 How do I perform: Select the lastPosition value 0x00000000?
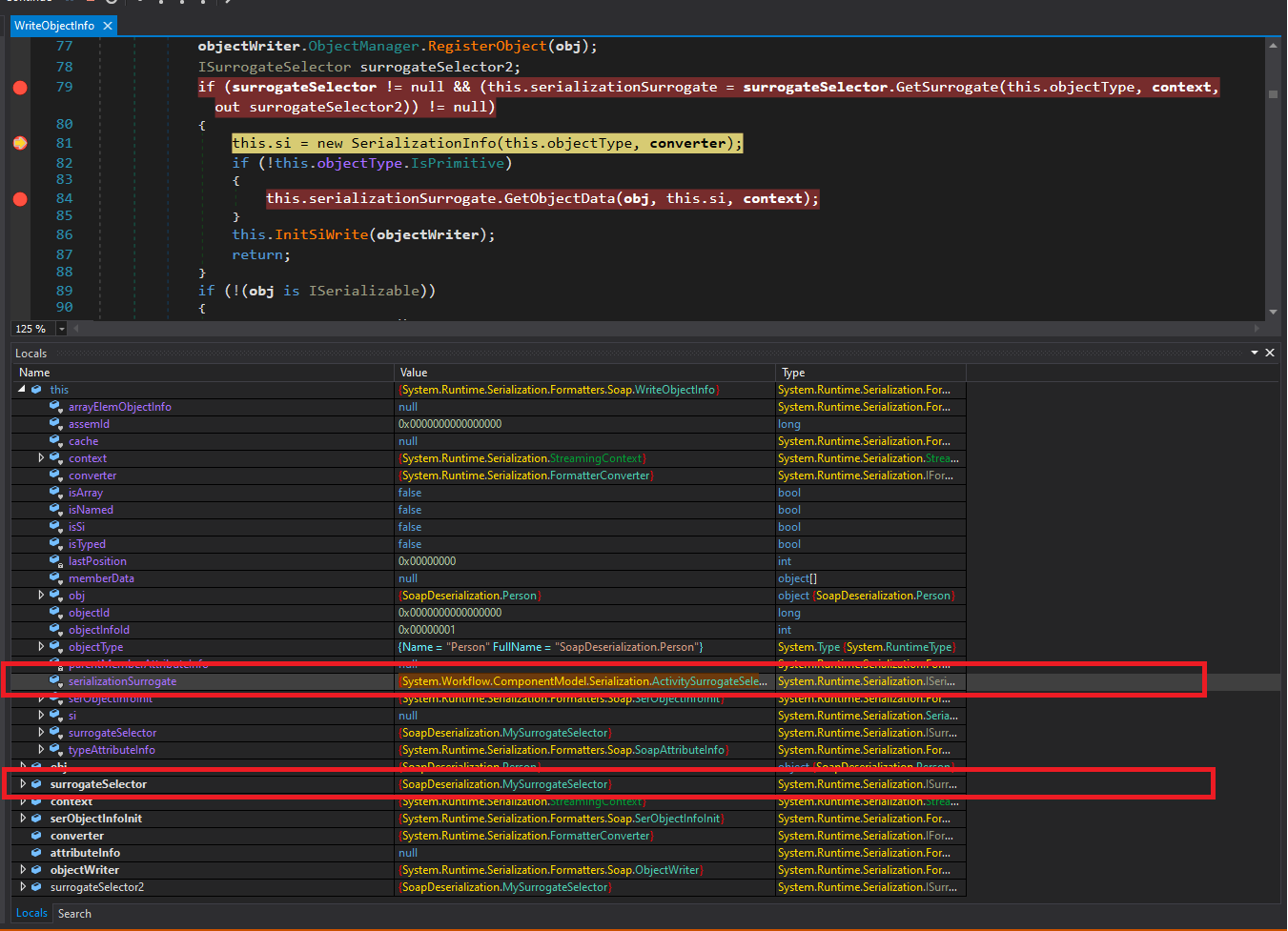click(427, 561)
